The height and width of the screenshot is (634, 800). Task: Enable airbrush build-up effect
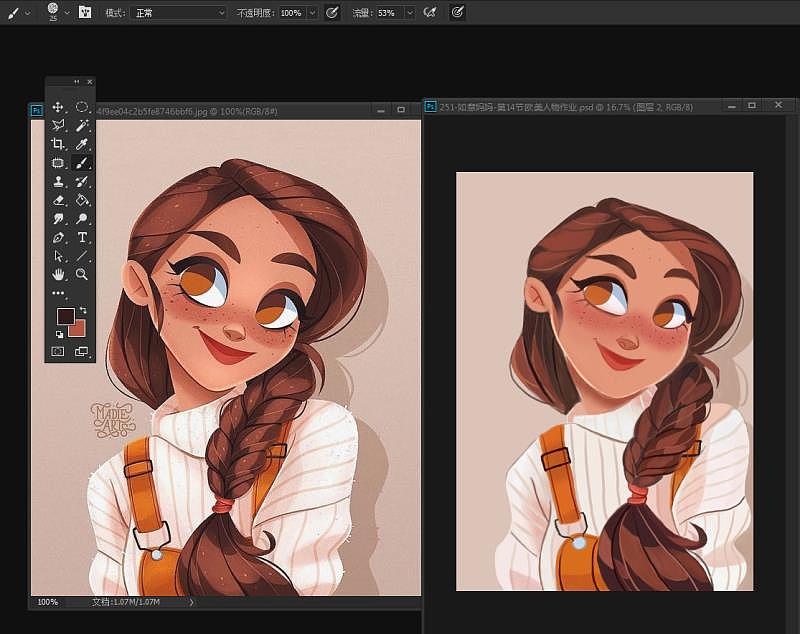(x=430, y=12)
